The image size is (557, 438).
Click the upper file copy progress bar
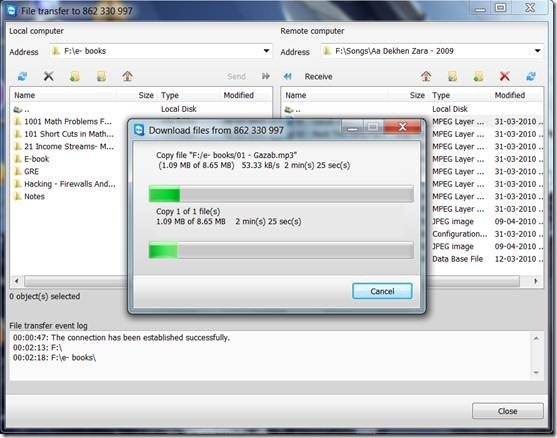point(281,194)
